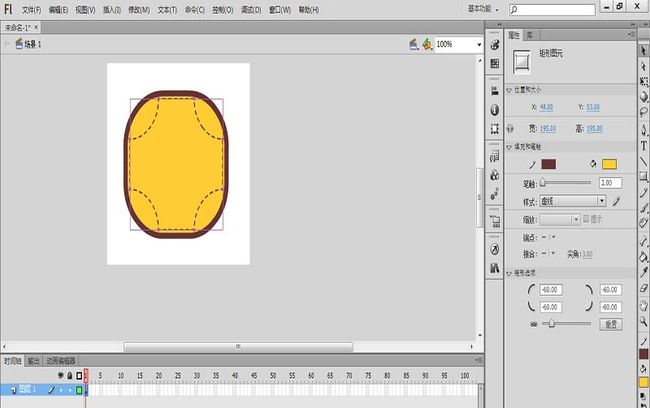Image resolution: width=650 pixels, height=408 pixels.
Task: Open the stroke cap dropdown
Action: [548, 238]
